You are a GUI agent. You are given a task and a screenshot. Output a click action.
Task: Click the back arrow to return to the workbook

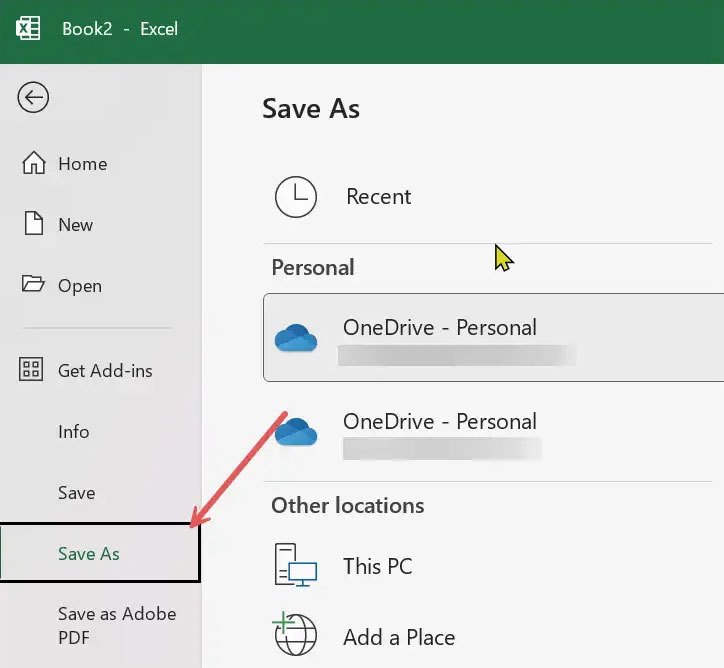(33, 97)
